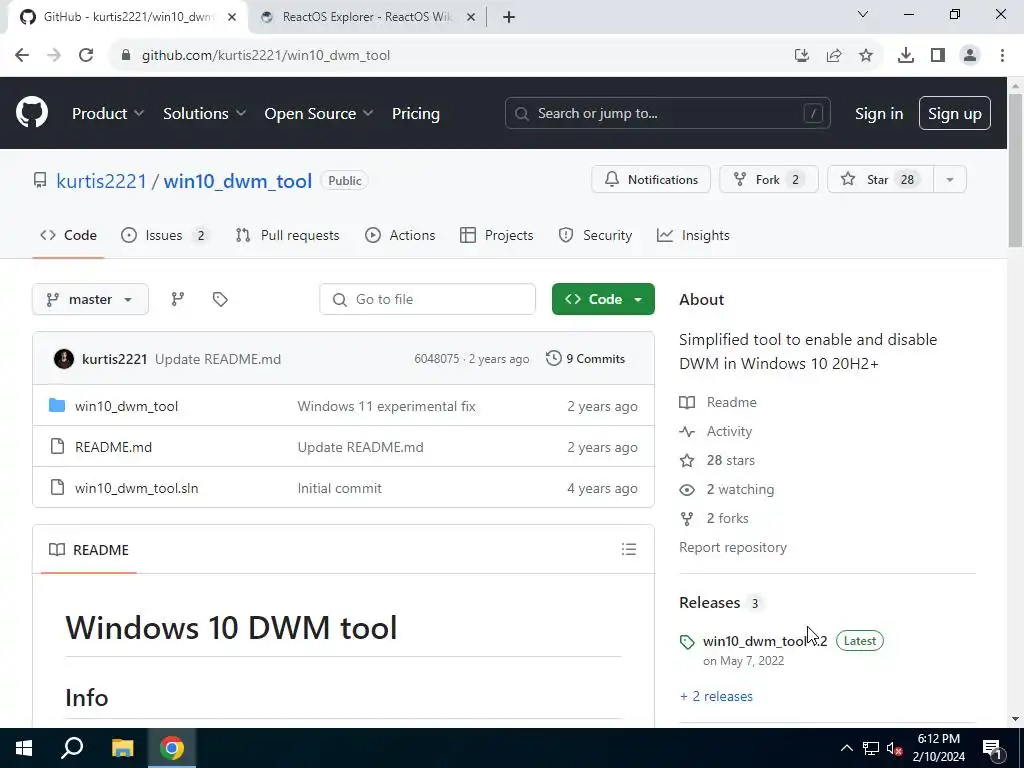Click the page vertical scrollbar thumb
Screen dimensions: 1024x768
tap(1015, 171)
